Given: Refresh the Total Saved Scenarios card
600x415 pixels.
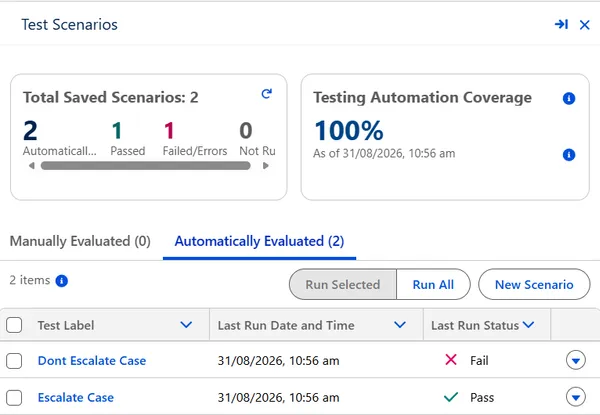Looking at the screenshot, I should pos(267,94).
